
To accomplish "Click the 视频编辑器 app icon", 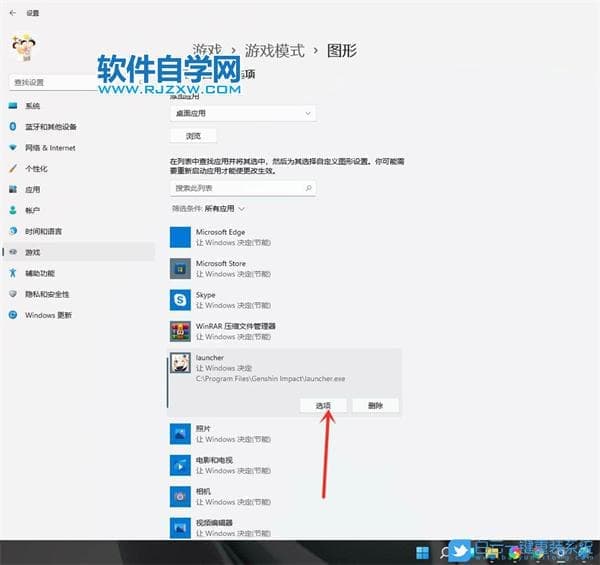I will click(180, 526).
